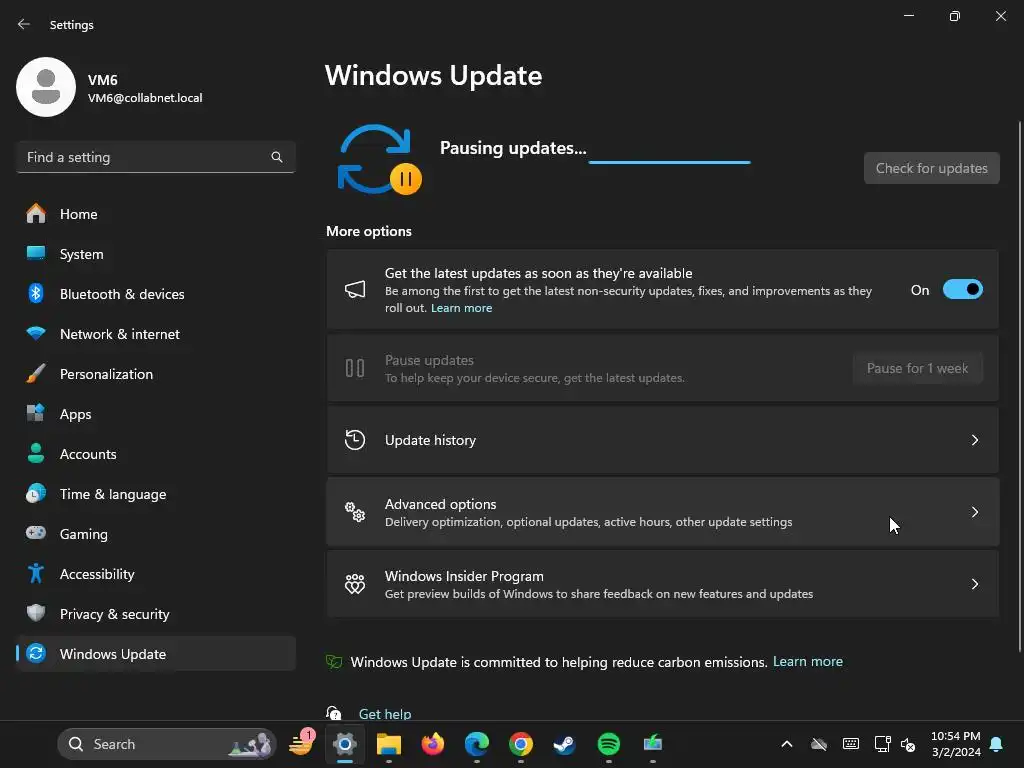Focus the Find a setting search box
The width and height of the screenshot is (1024, 768).
(x=155, y=157)
